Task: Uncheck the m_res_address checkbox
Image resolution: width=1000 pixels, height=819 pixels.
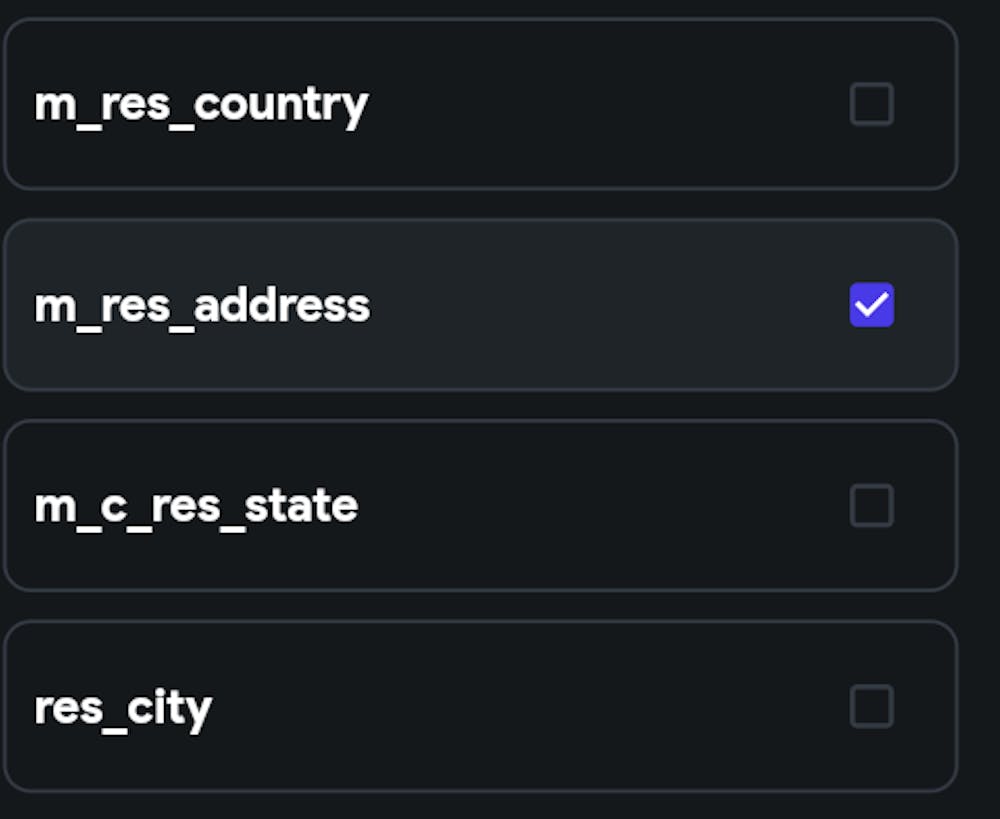Action: (x=871, y=305)
